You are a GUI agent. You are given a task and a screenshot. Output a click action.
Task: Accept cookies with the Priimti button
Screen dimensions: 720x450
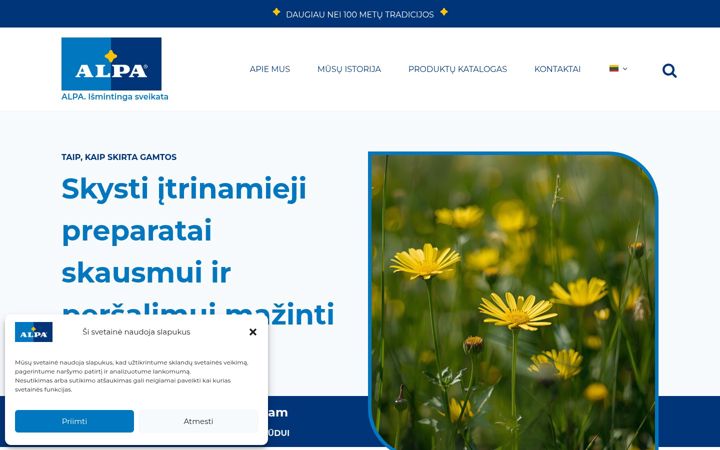(74, 421)
